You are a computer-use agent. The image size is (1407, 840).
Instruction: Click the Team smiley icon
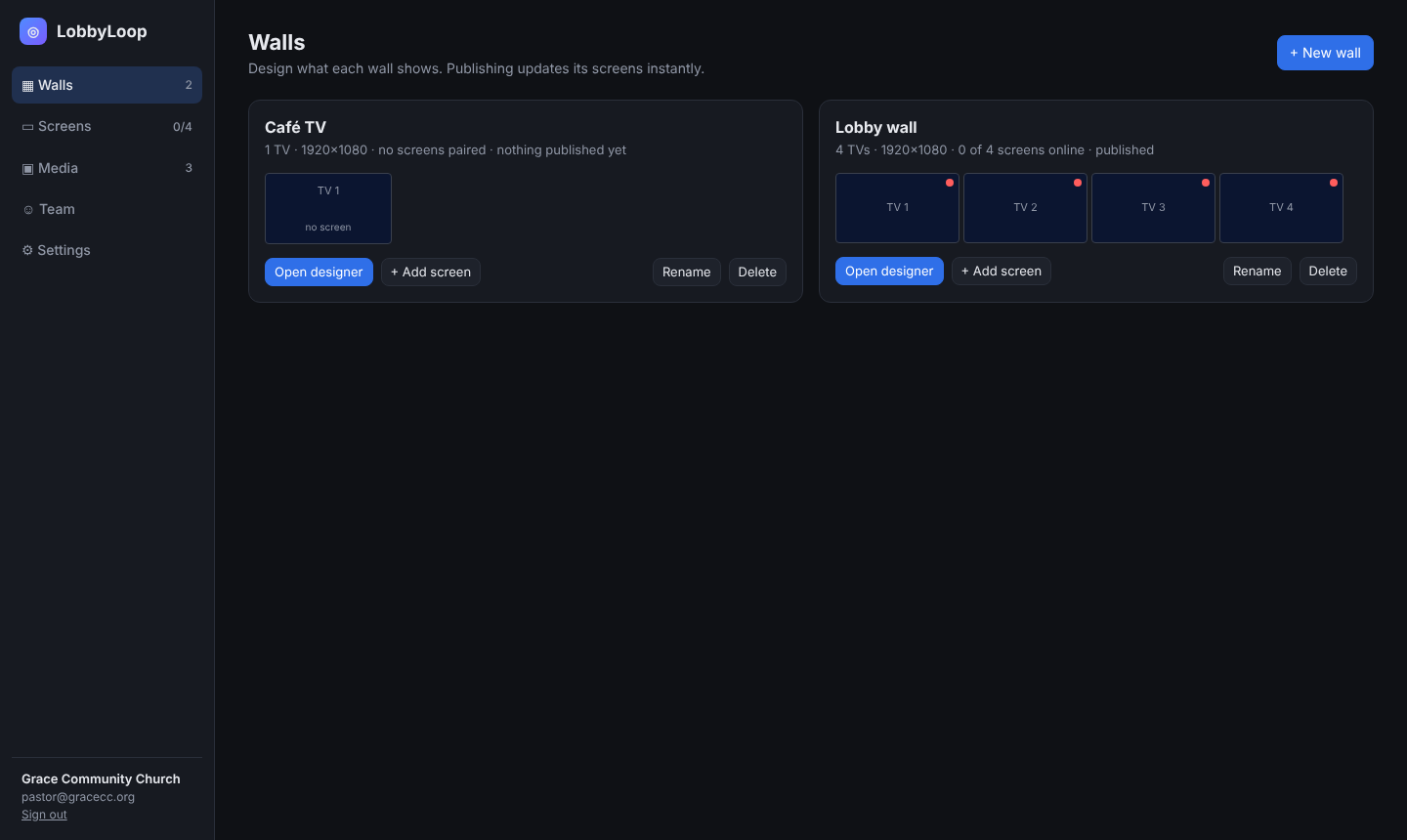[28, 210]
